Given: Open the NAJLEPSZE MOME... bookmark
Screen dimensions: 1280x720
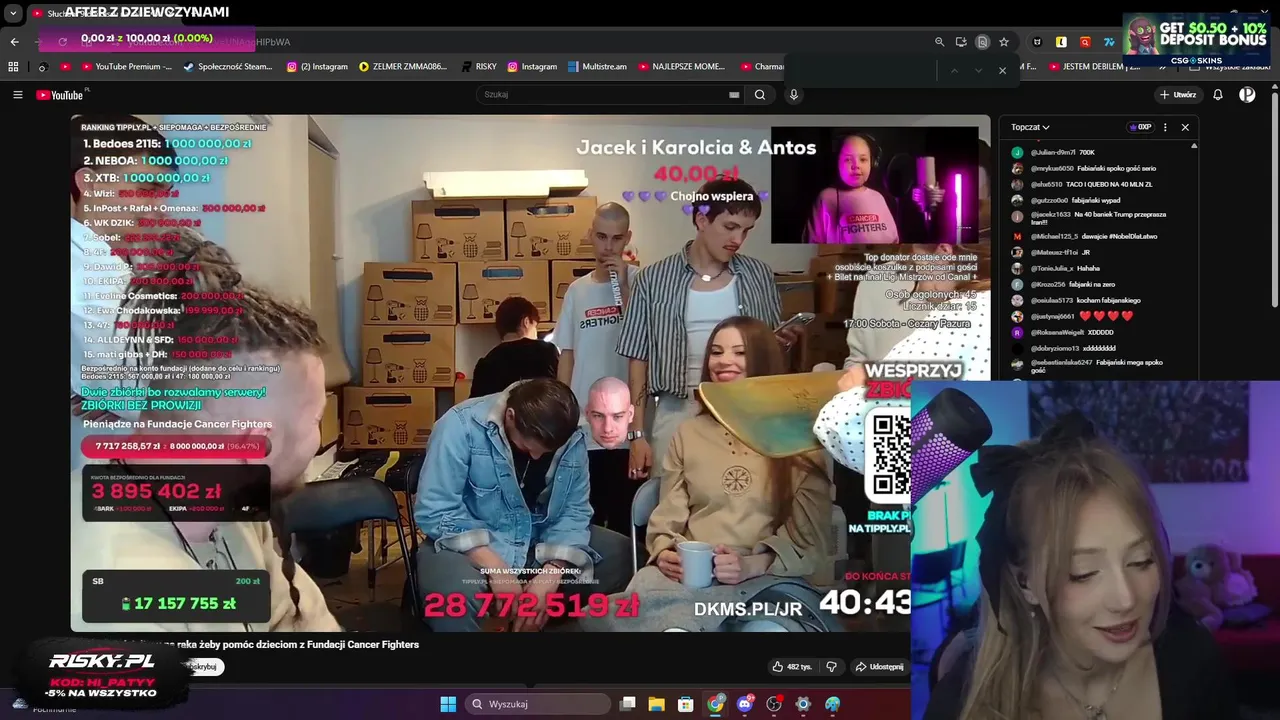Looking at the screenshot, I should pos(681,67).
